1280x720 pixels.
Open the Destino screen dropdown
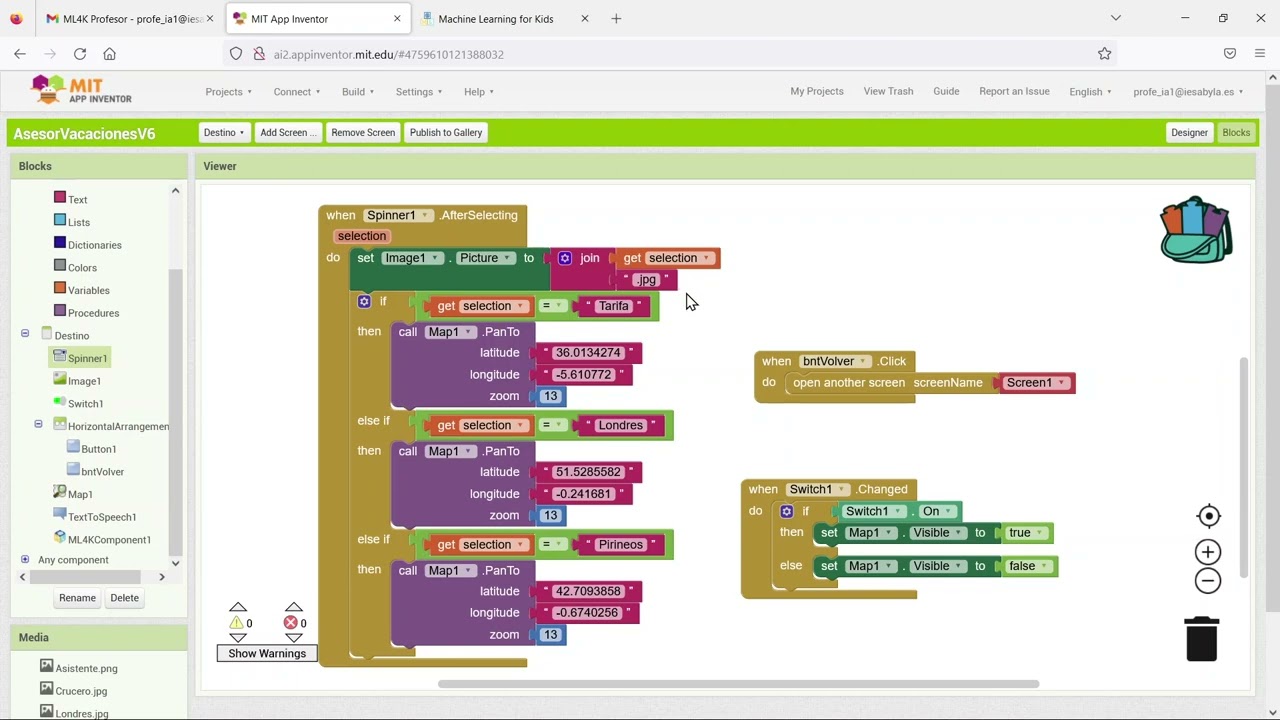tap(224, 132)
